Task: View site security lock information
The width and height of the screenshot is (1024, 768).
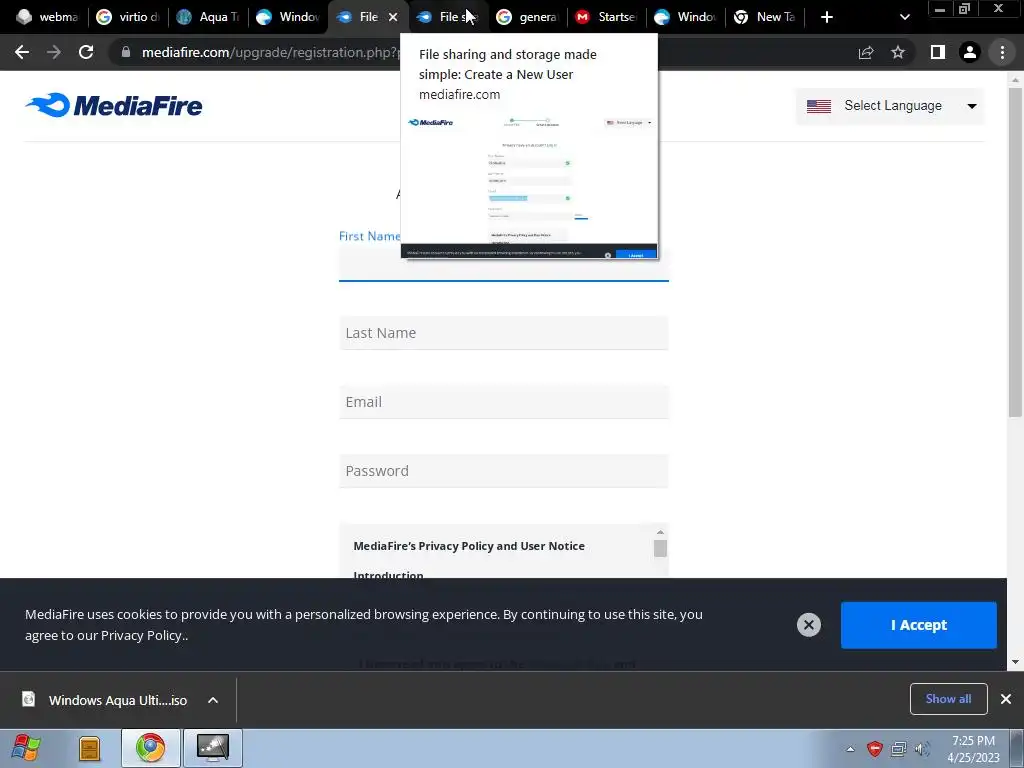Action: [126, 52]
